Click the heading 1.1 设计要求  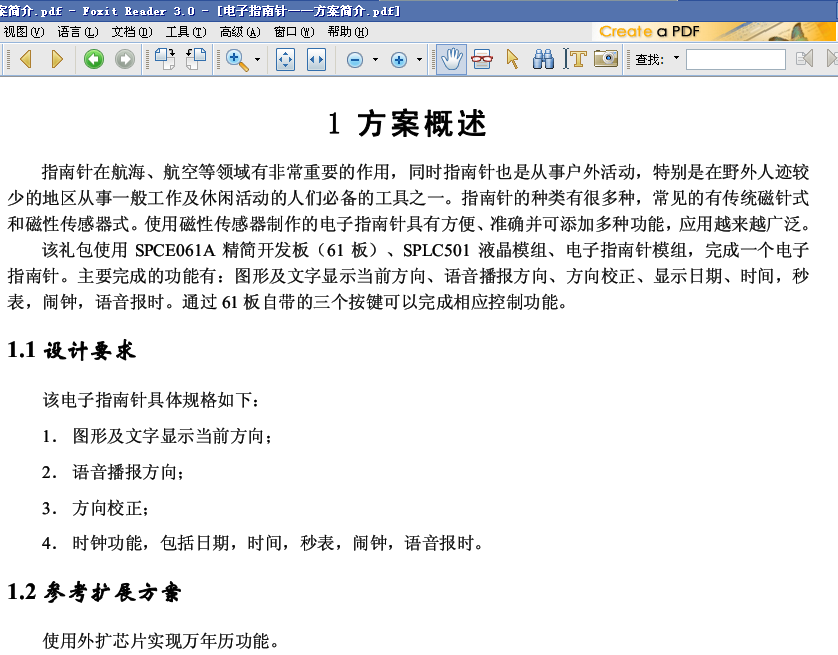click(x=72, y=350)
